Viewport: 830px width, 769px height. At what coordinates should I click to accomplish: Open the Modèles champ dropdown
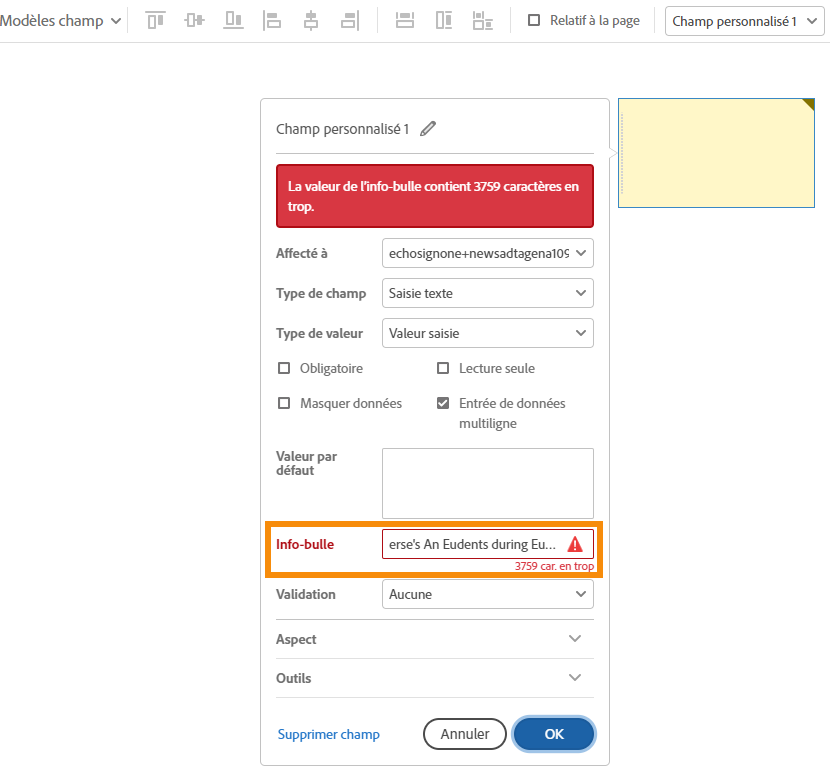tap(60, 21)
